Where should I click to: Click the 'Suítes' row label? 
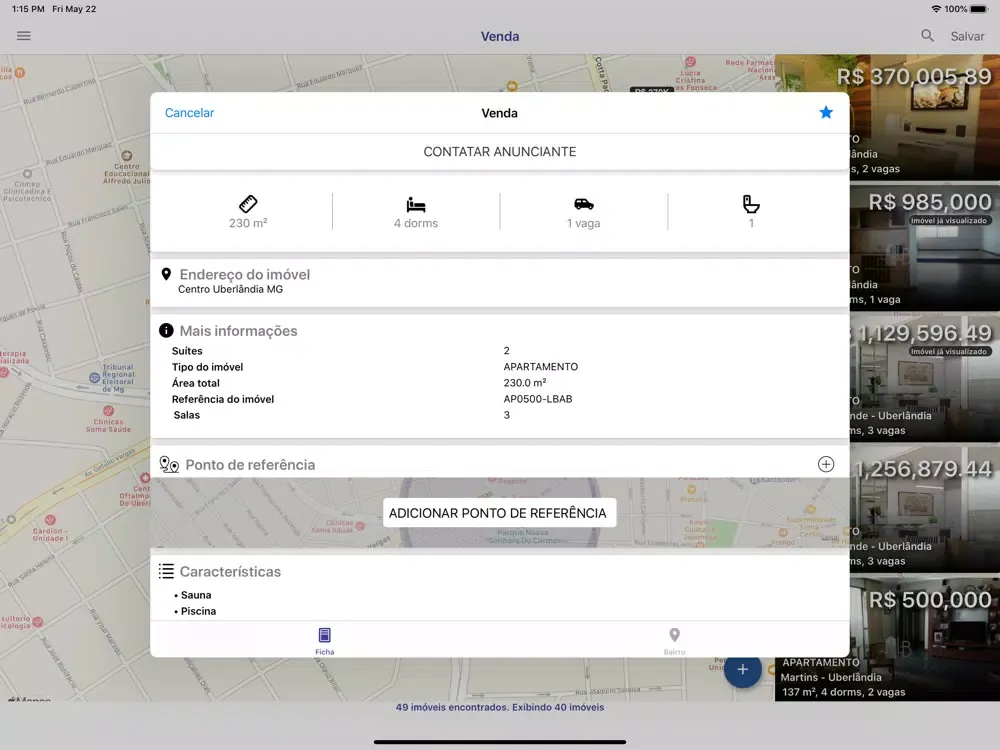(187, 351)
